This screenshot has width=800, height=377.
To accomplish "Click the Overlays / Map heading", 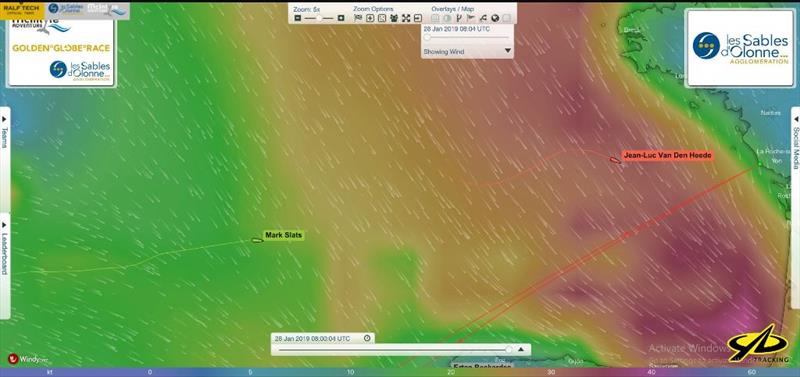I will tap(453, 9).
